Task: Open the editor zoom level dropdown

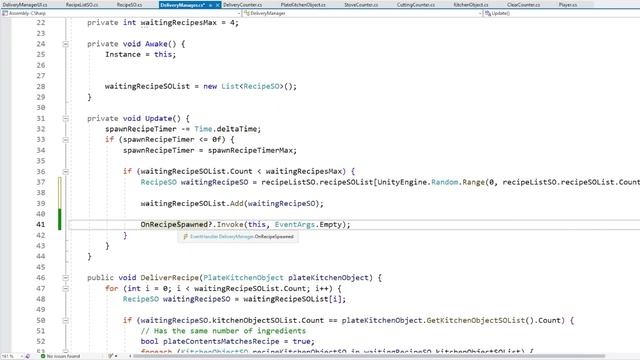Action: (x=21, y=356)
